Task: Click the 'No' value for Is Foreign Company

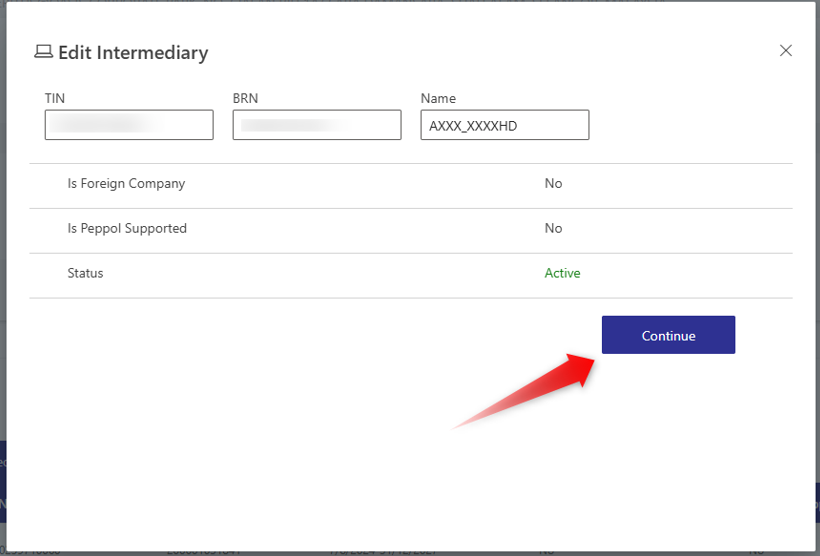Action: 553,184
